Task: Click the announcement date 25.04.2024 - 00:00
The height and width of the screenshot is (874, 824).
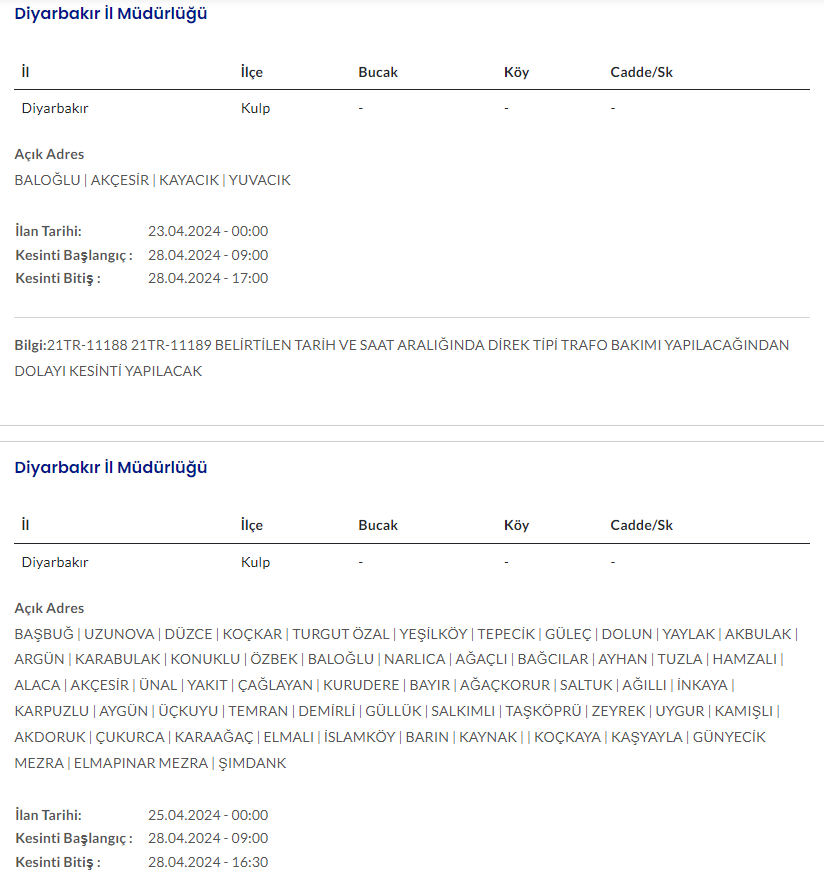Action: click(208, 815)
